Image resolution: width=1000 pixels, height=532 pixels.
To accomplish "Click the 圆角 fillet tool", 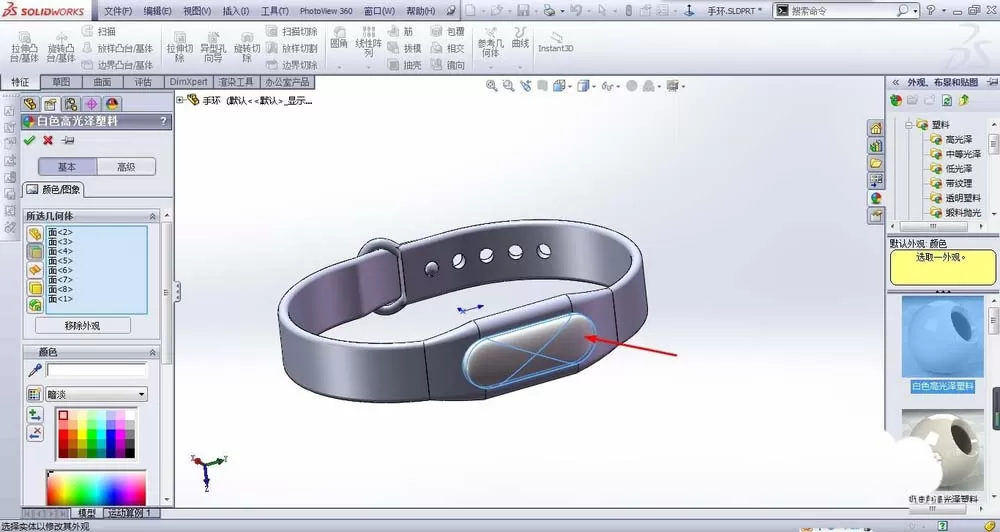I will pyautogui.click(x=339, y=38).
